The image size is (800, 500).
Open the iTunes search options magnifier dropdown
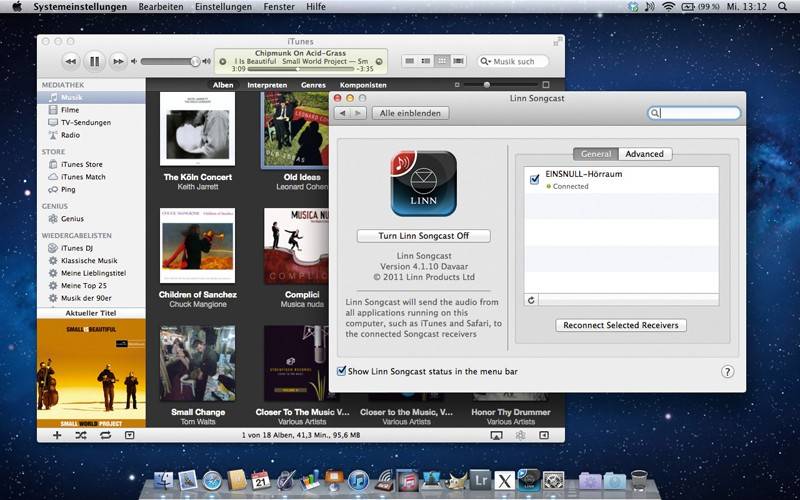click(x=486, y=61)
